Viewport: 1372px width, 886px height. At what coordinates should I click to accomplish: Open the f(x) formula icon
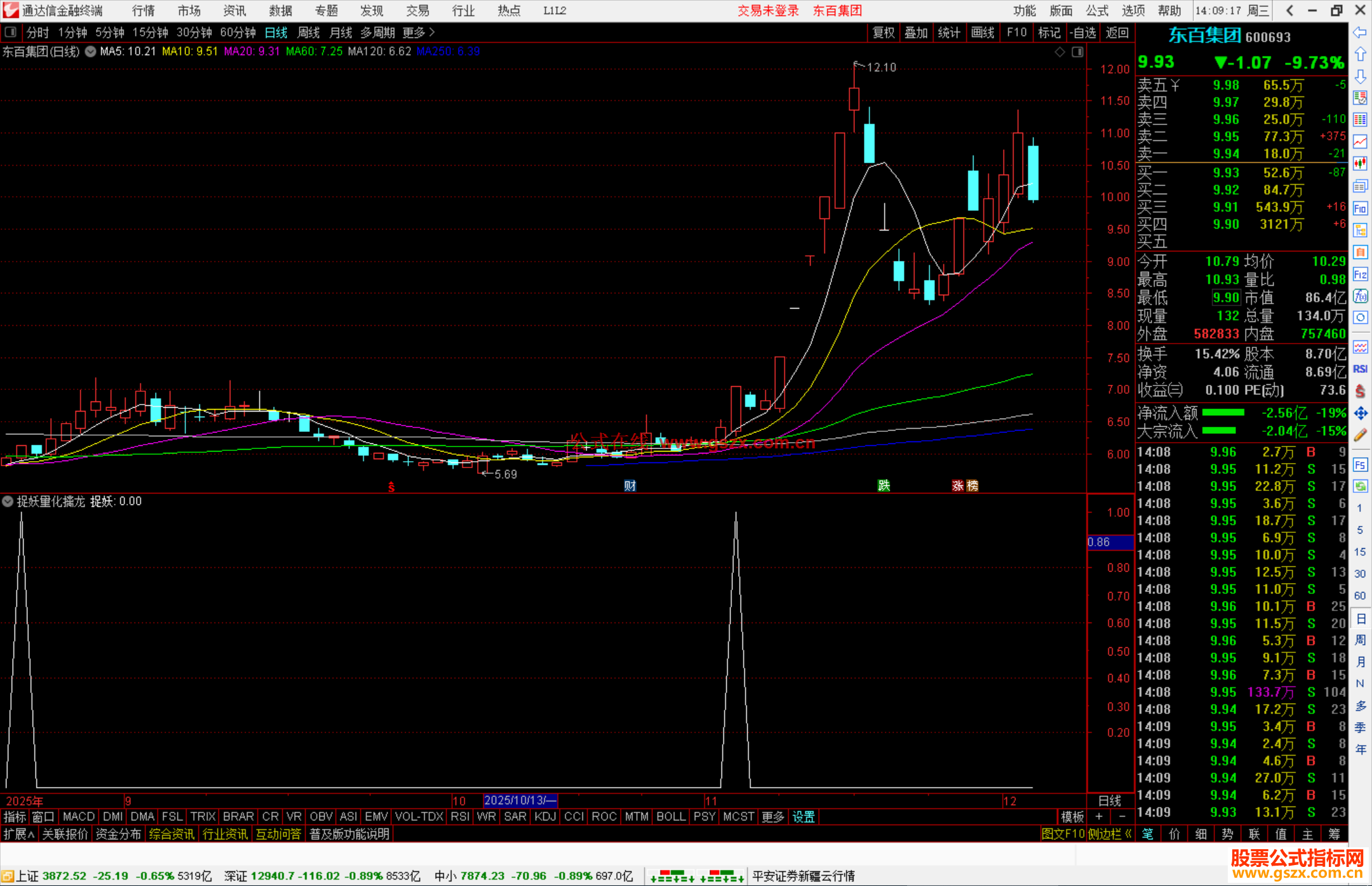pos(1360,296)
